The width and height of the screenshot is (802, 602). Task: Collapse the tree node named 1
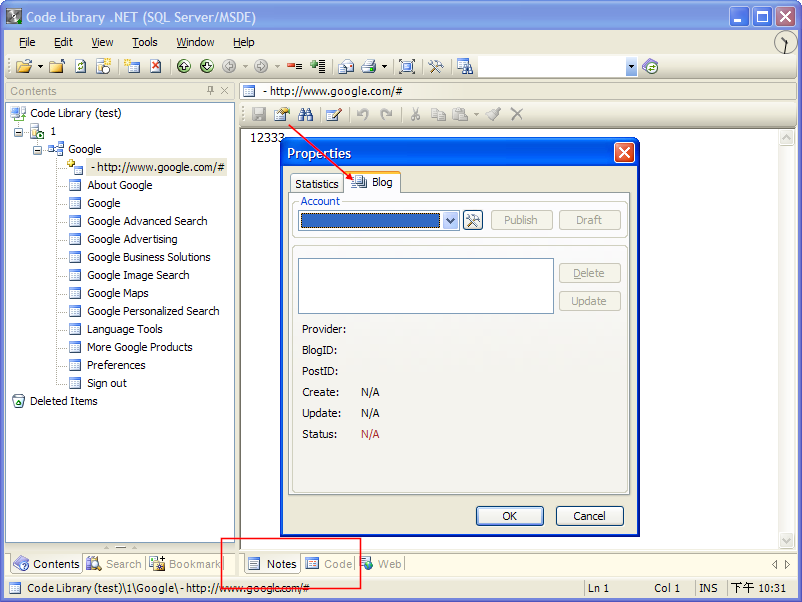click(x=18, y=132)
